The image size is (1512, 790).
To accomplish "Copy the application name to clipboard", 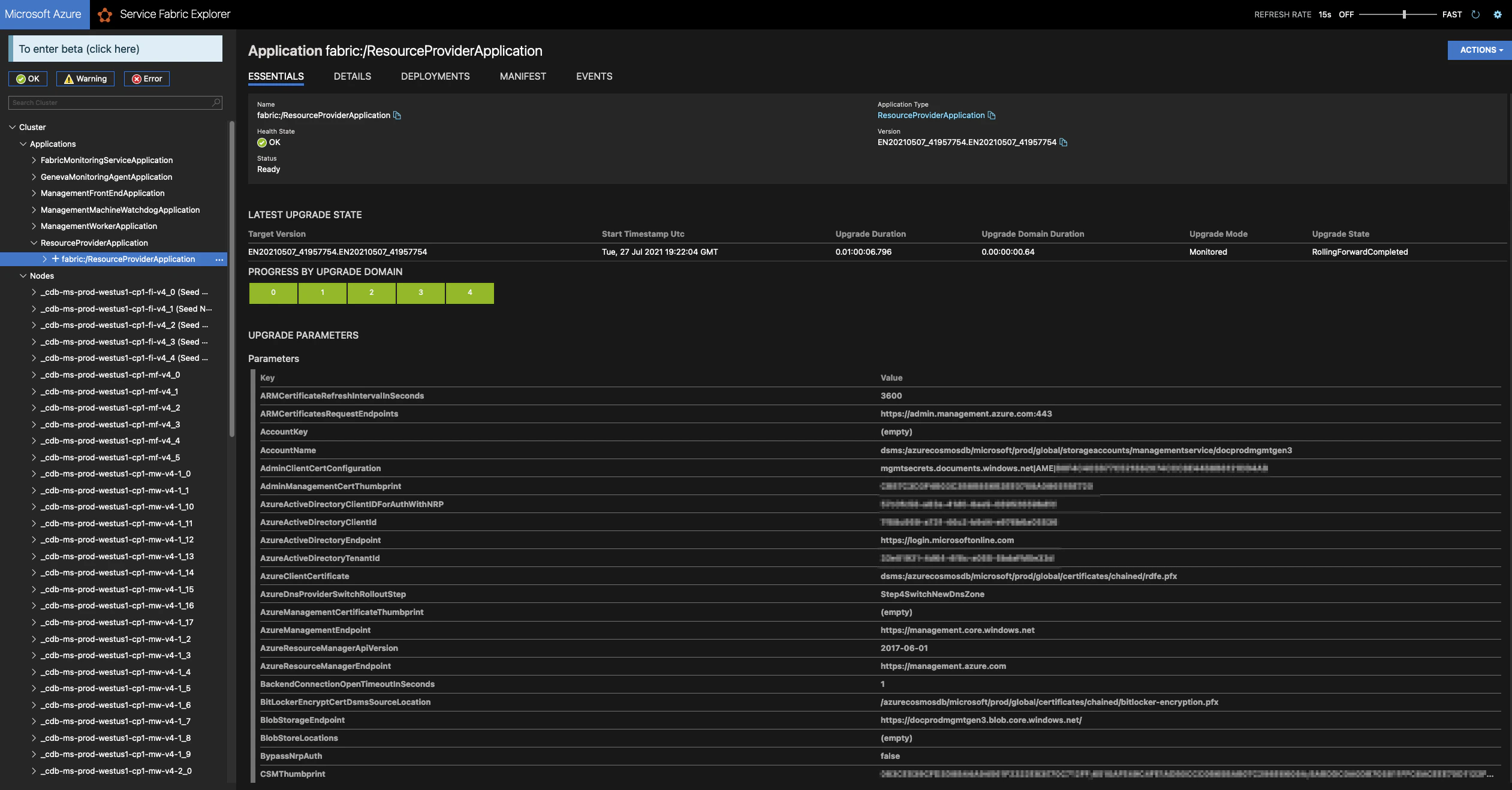I will click(x=397, y=115).
